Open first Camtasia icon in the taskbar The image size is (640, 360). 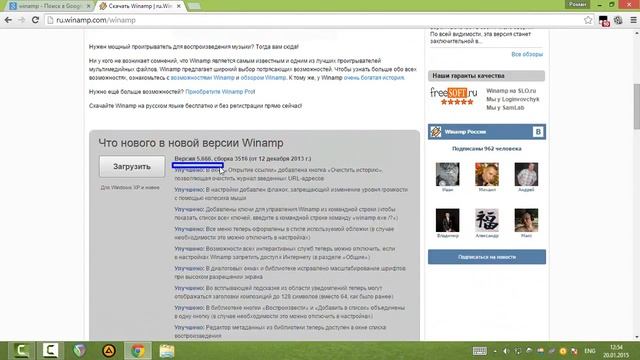click(x=21, y=351)
